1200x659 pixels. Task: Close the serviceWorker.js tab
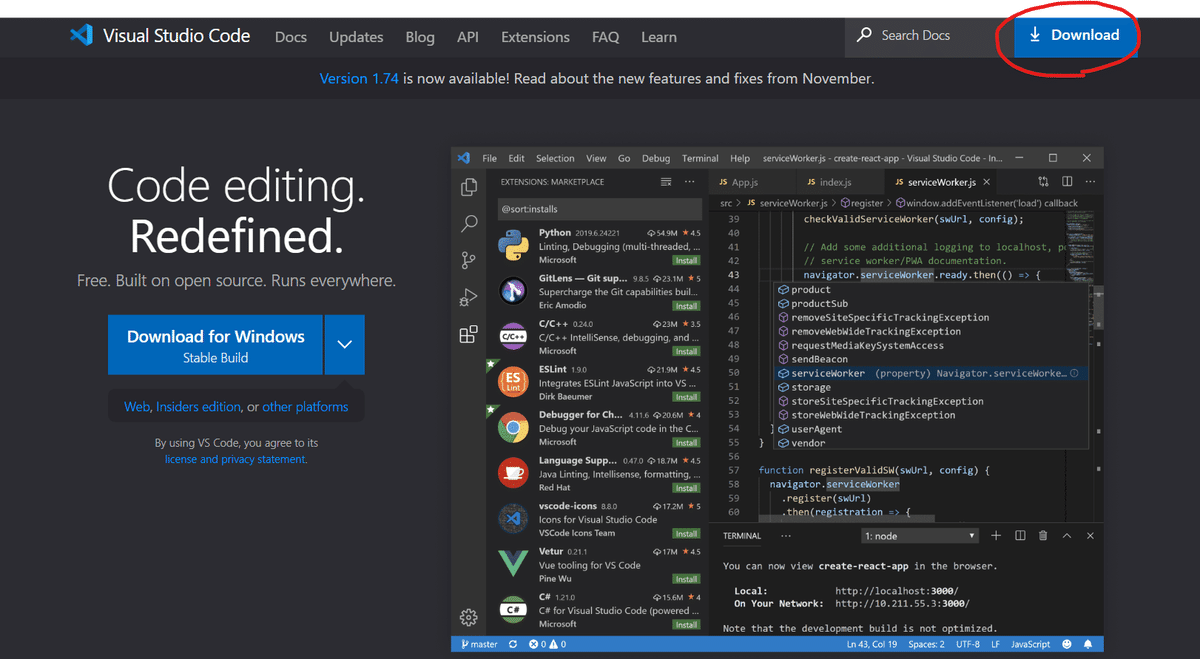coord(987,182)
